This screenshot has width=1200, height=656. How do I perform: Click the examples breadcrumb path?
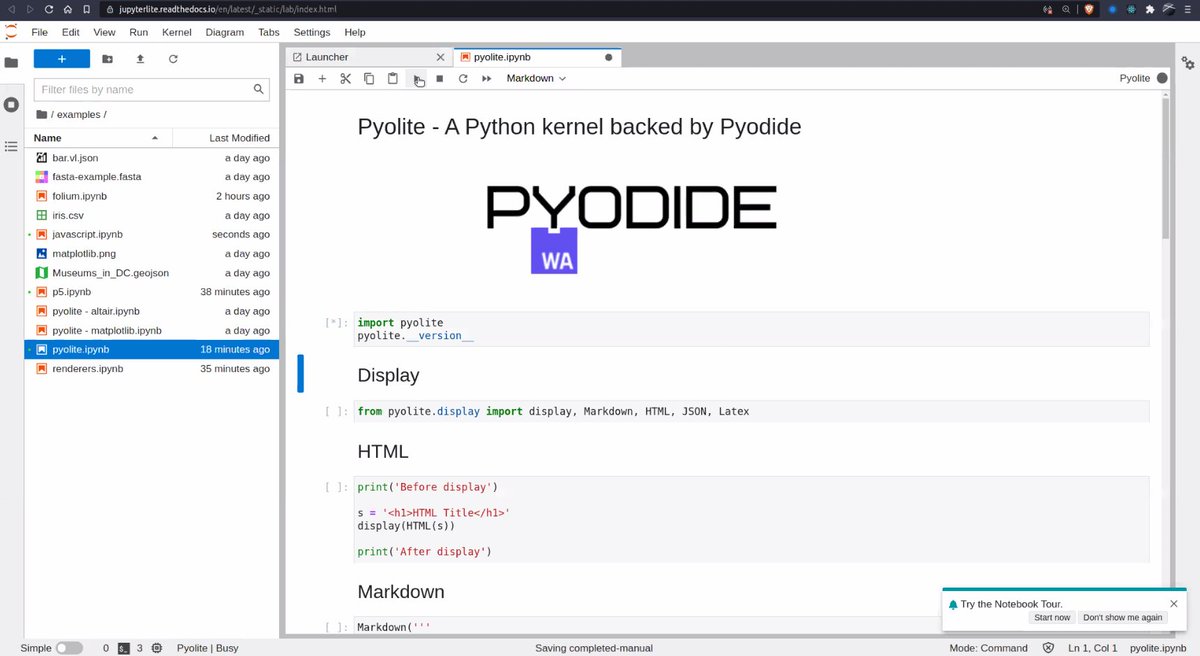click(81, 114)
